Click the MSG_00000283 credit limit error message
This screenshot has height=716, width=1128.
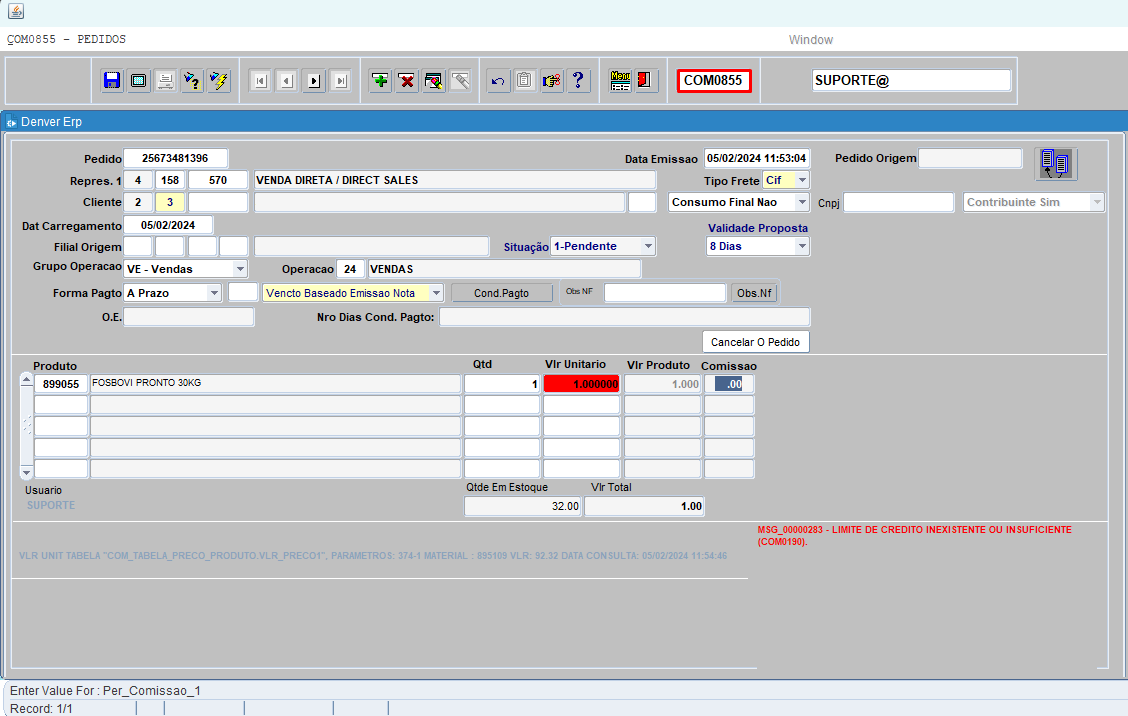pyautogui.click(x=914, y=535)
